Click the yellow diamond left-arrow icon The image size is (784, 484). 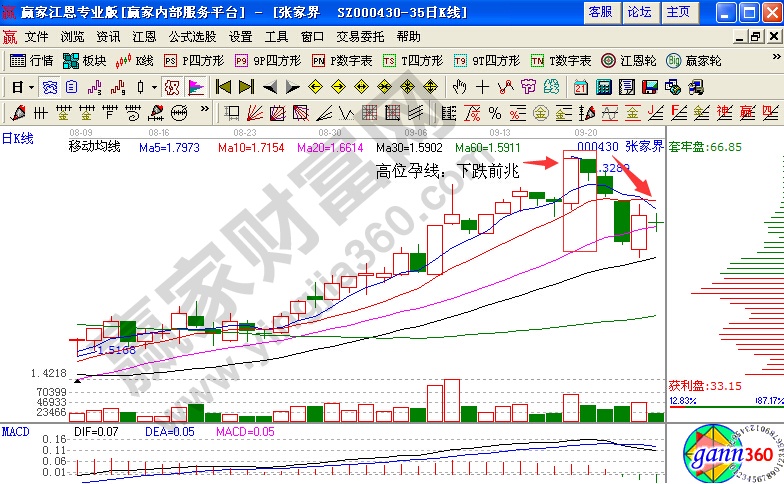click(316, 88)
